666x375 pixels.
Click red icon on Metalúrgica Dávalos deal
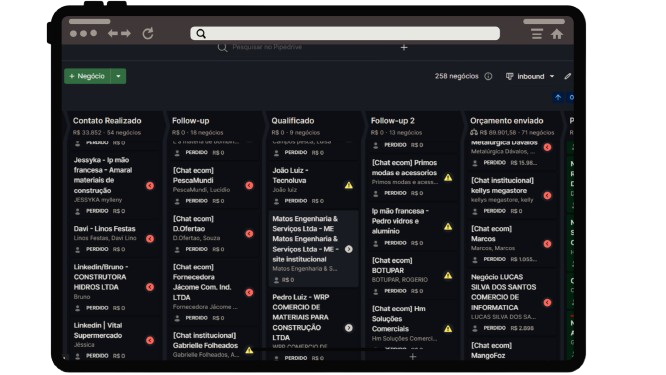(547, 147)
